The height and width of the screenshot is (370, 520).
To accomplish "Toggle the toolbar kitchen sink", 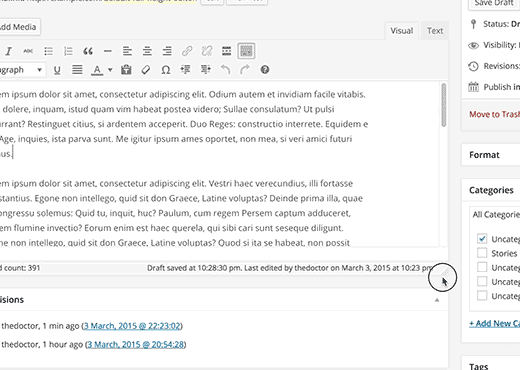I will pos(246,51).
